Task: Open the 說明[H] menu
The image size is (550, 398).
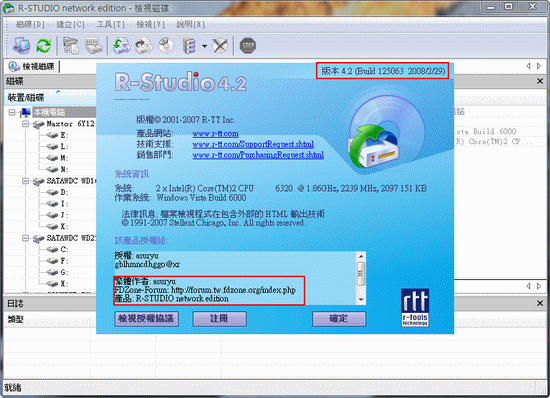Action: pyautogui.click(x=190, y=24)
